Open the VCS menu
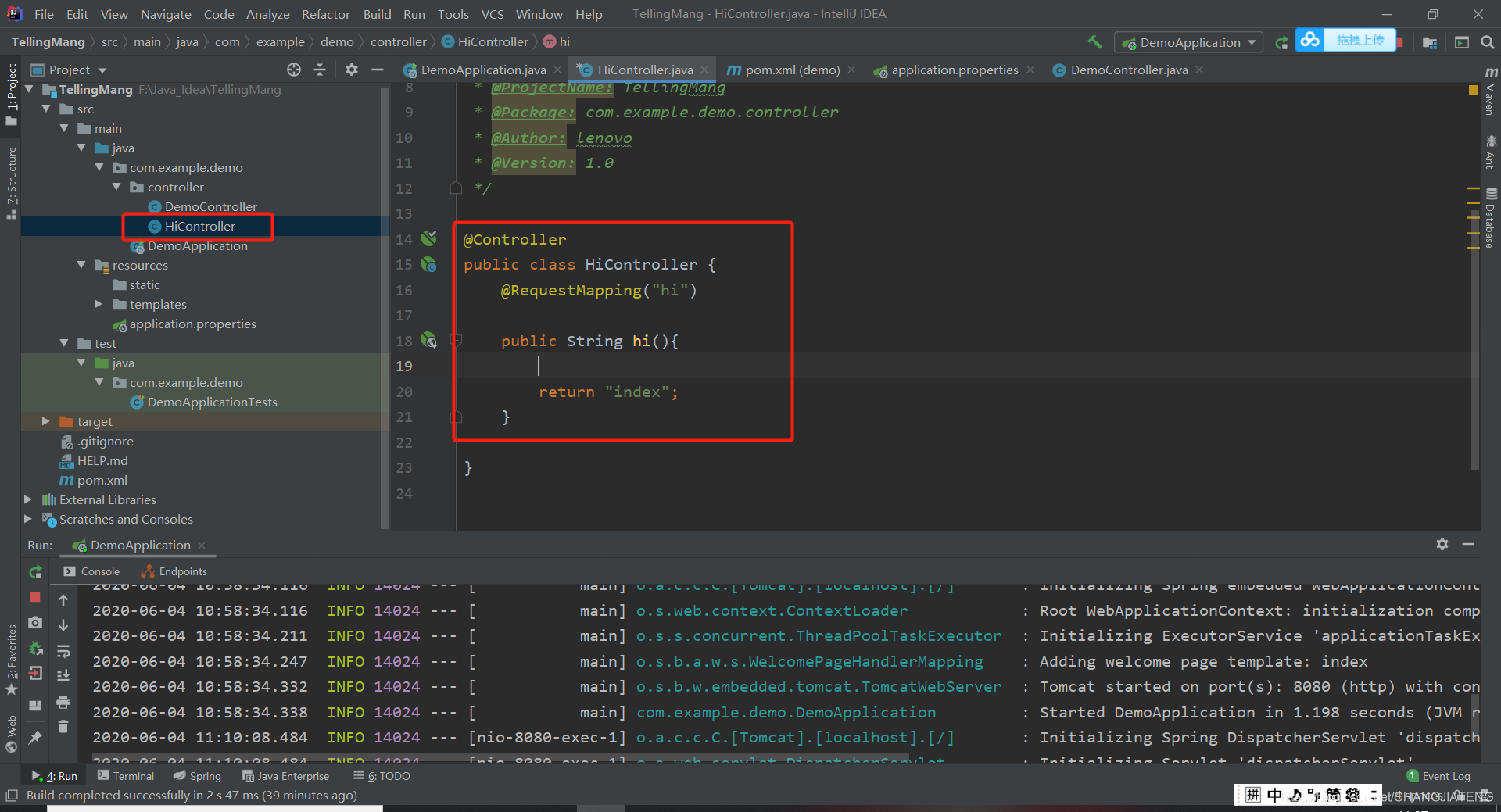The height and width of the screenshot is (812, 1501). click(x=493, y=14)
